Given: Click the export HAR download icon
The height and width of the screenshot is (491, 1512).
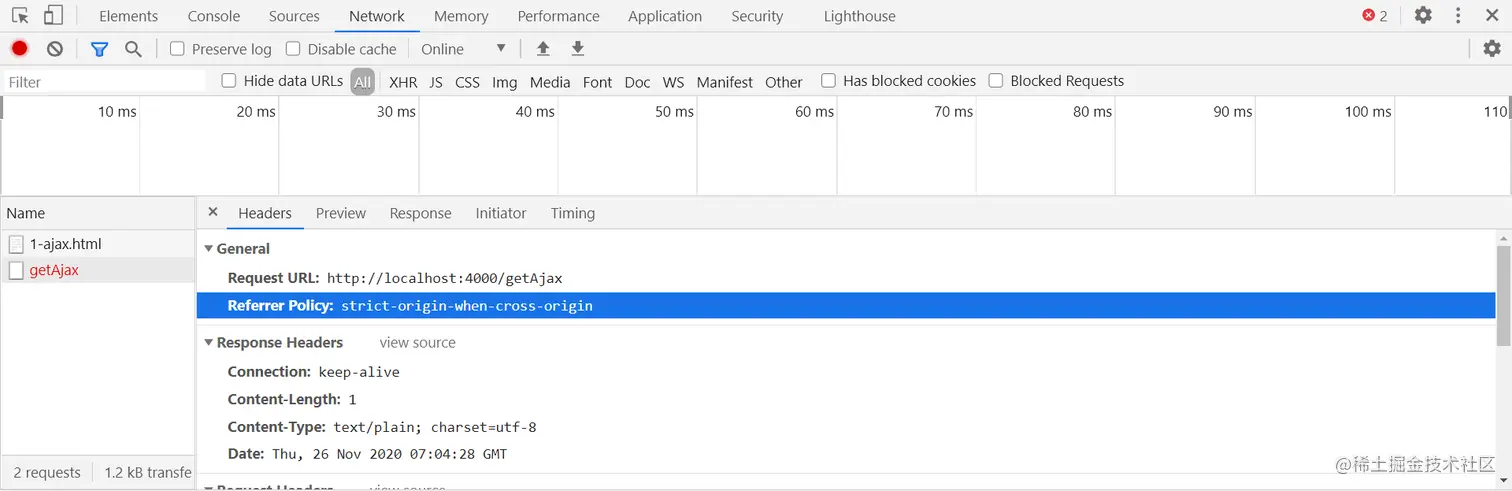Looking at the screenshot, I should tap(577, 48).
